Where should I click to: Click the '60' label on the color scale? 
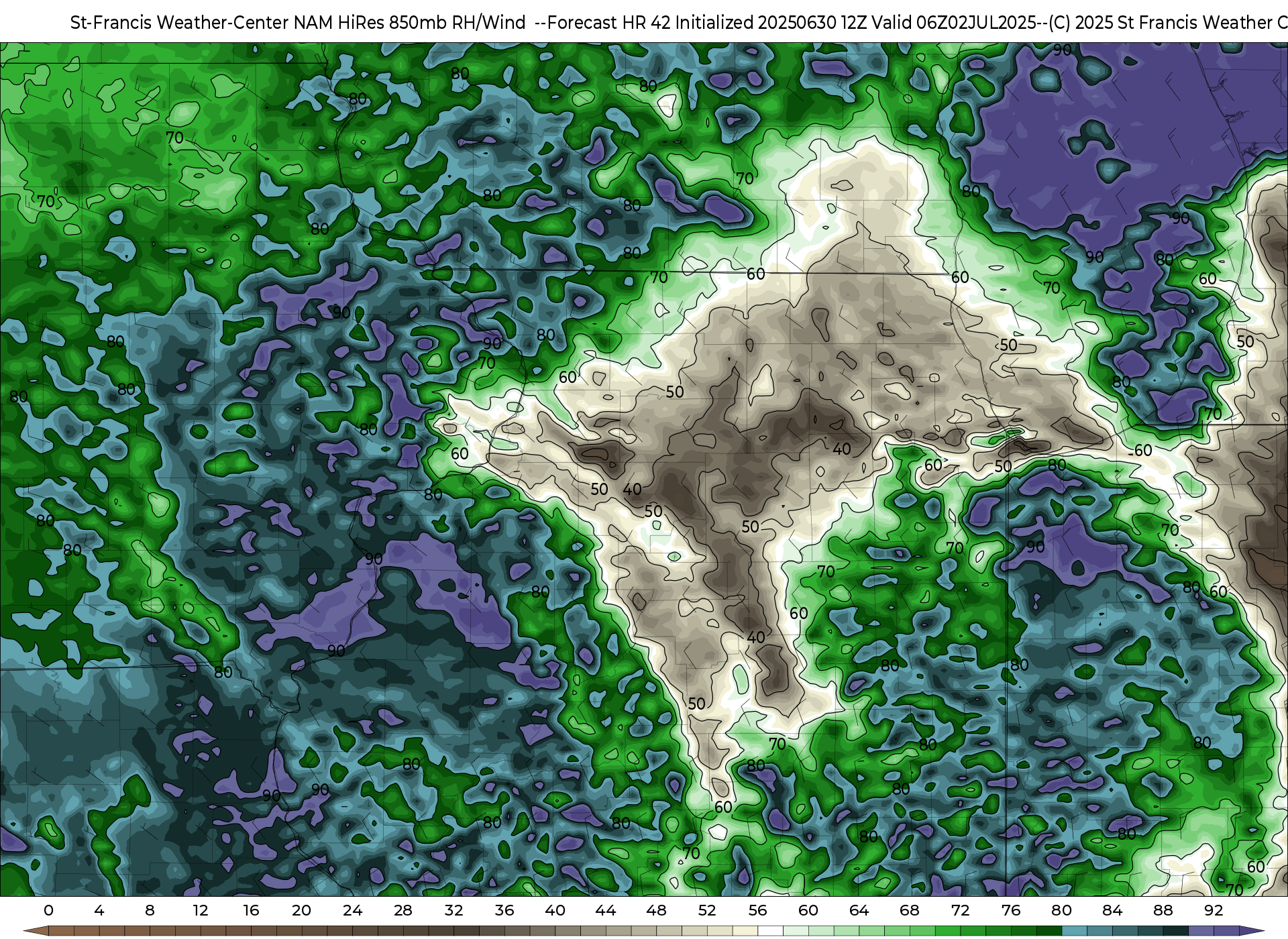pyautogui.click(x=808, y=910)
